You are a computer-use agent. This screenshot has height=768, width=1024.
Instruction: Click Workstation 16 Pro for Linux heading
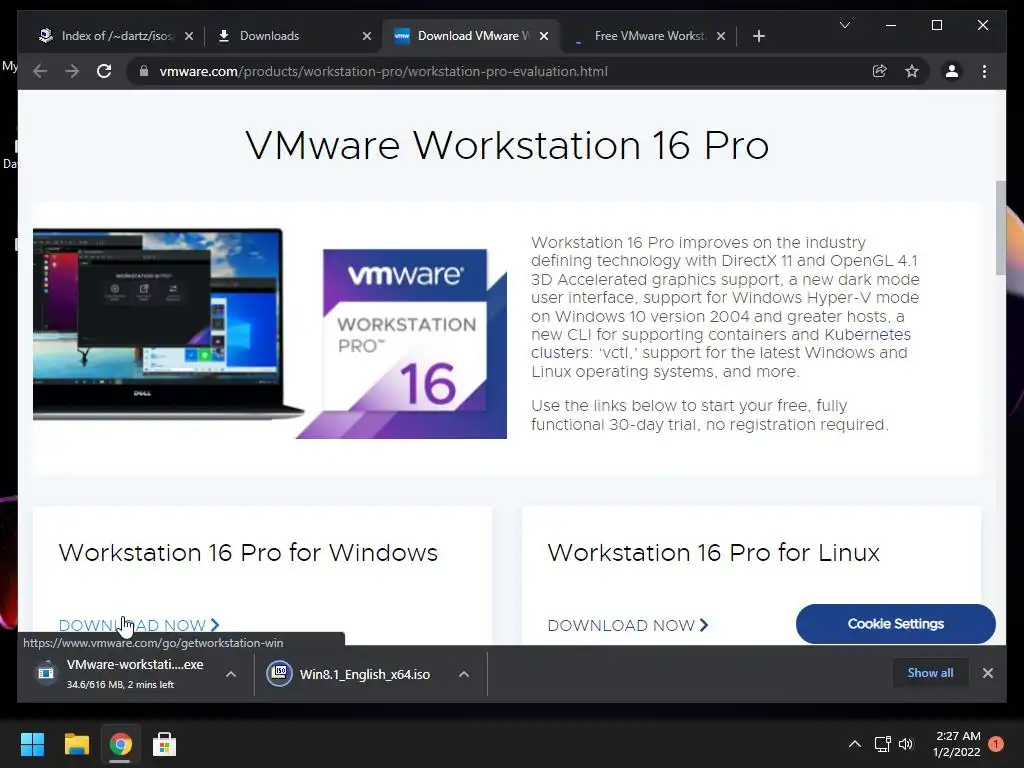click(x=713, y=552)
